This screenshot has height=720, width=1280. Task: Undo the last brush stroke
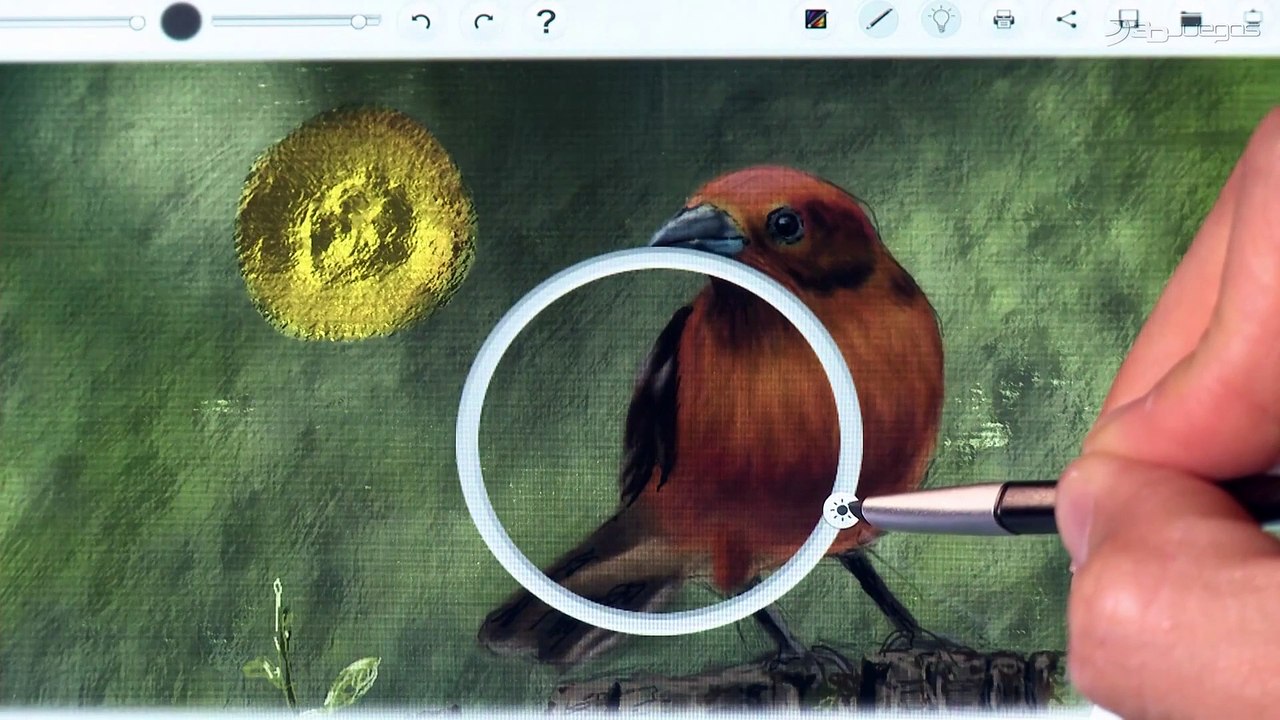[421, 21]
